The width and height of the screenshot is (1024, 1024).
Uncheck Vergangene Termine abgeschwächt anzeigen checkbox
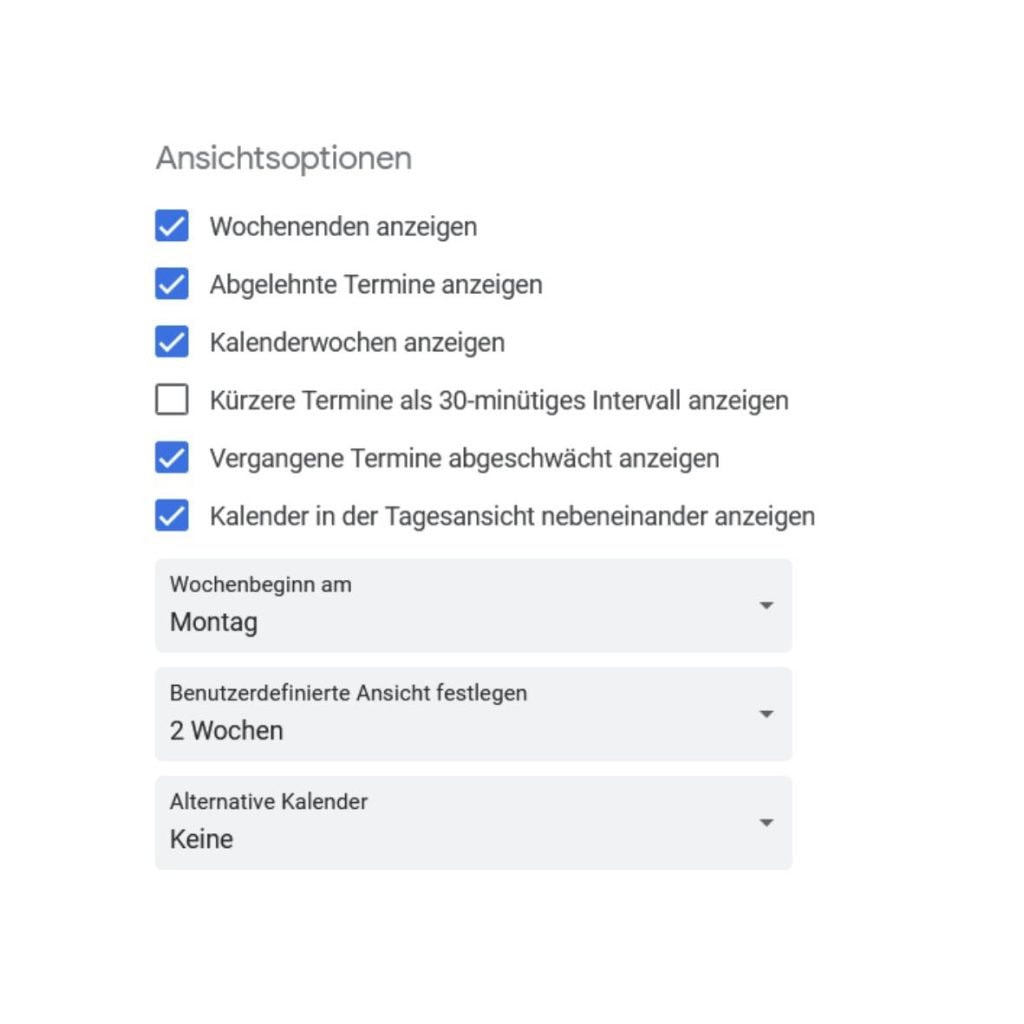point(172,458)
